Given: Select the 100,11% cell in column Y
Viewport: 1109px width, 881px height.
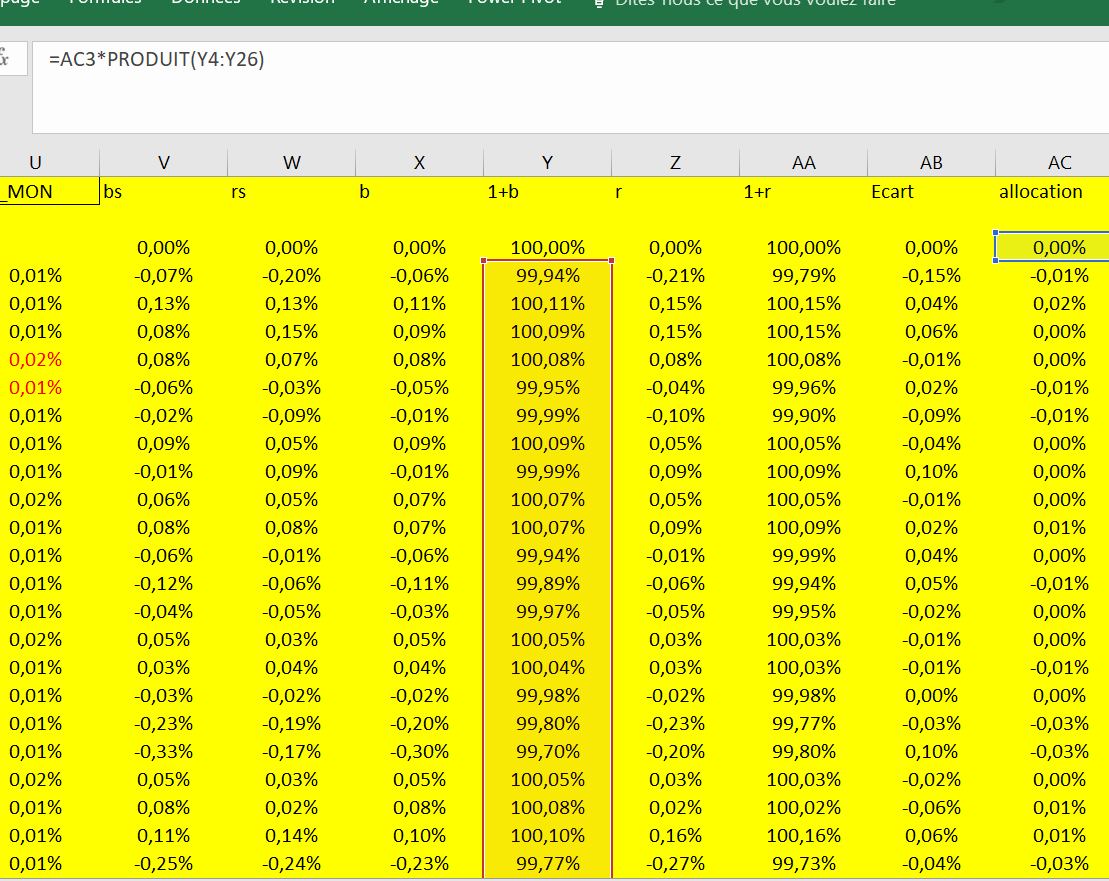Looking at the screenshot, I should click(x=547, y=304).
